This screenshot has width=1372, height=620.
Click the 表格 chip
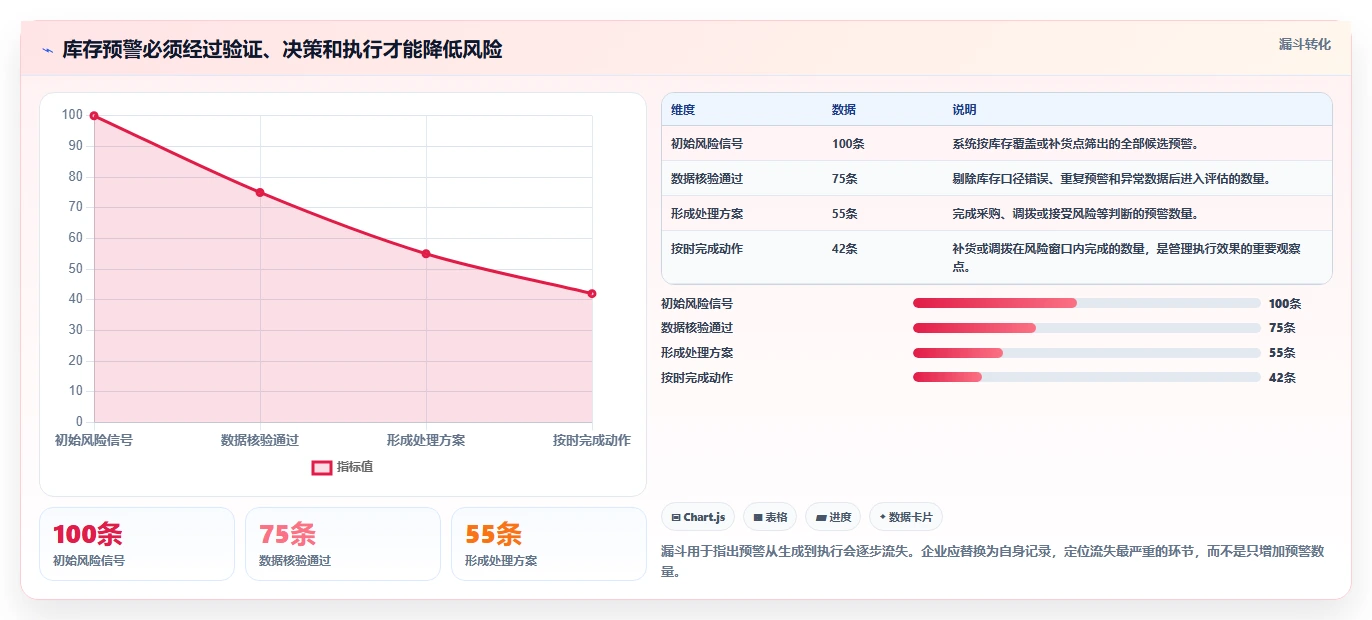[x=770, y=517]
